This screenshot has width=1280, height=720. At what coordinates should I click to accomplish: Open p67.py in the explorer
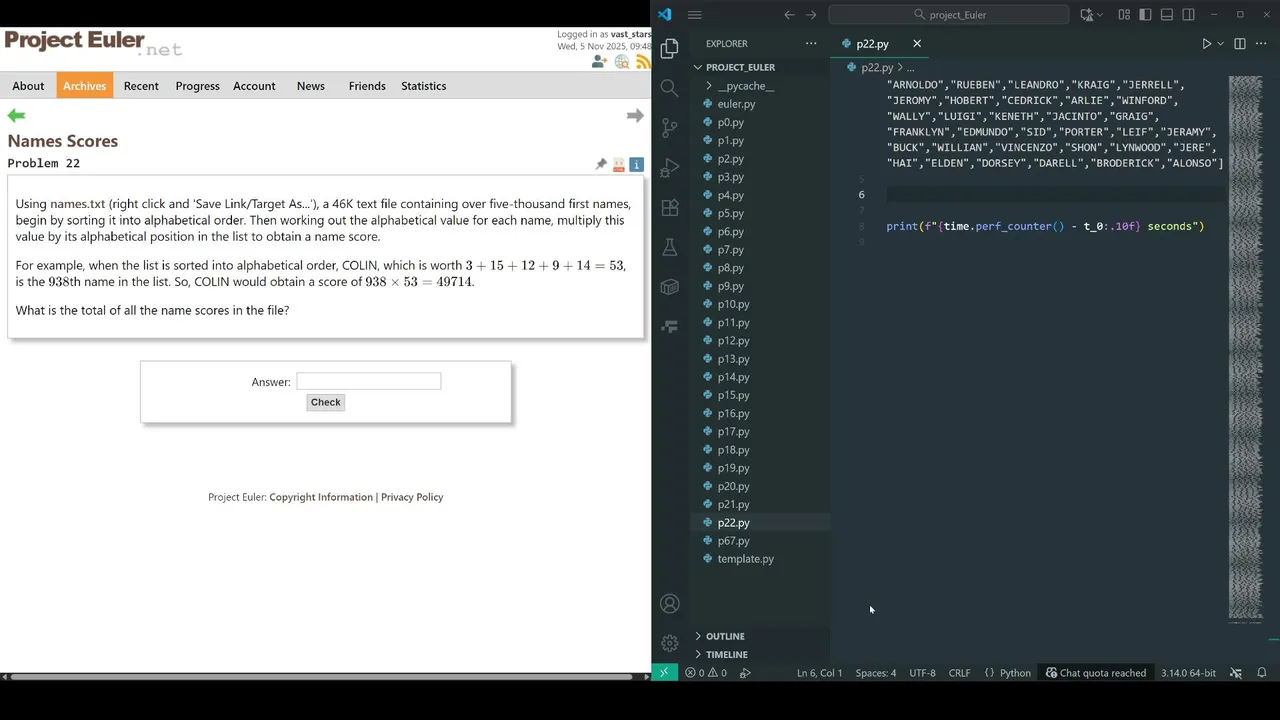[733, 541]
